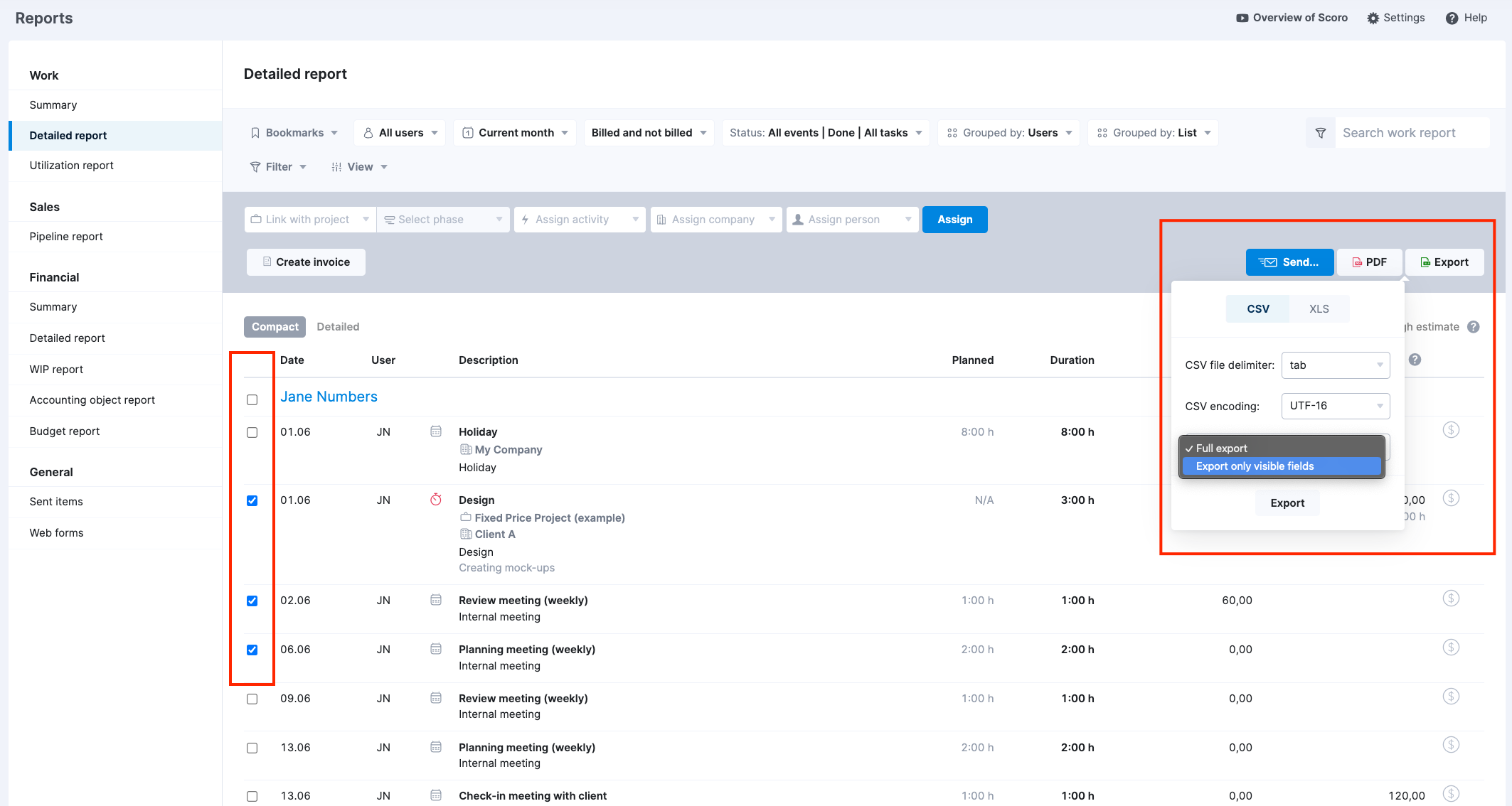
Task: Open the Jane Numbers user link
Action: pos(329,397)
